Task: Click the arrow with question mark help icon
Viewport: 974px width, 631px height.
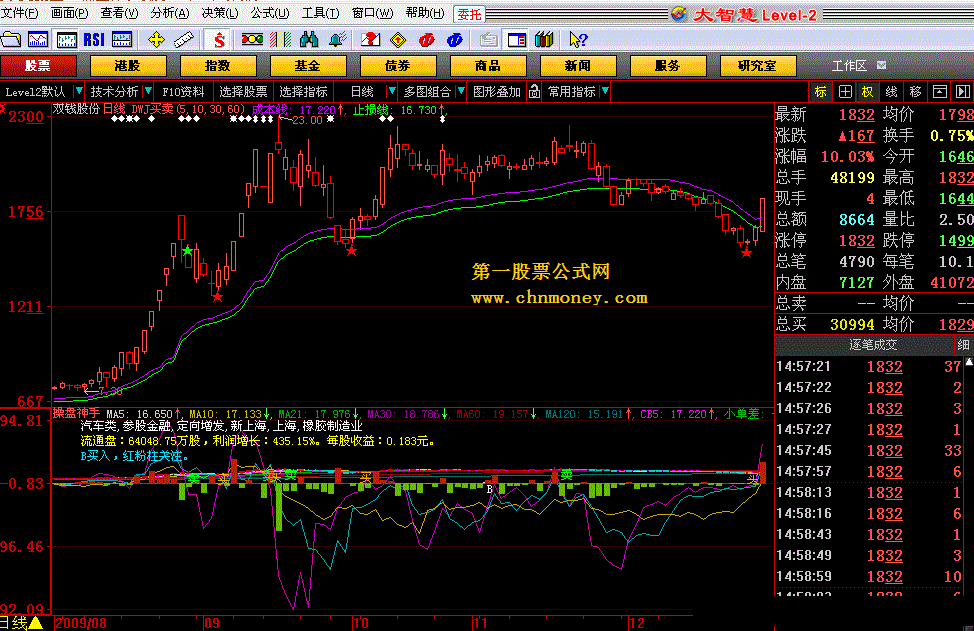Action: pos(578,40)
